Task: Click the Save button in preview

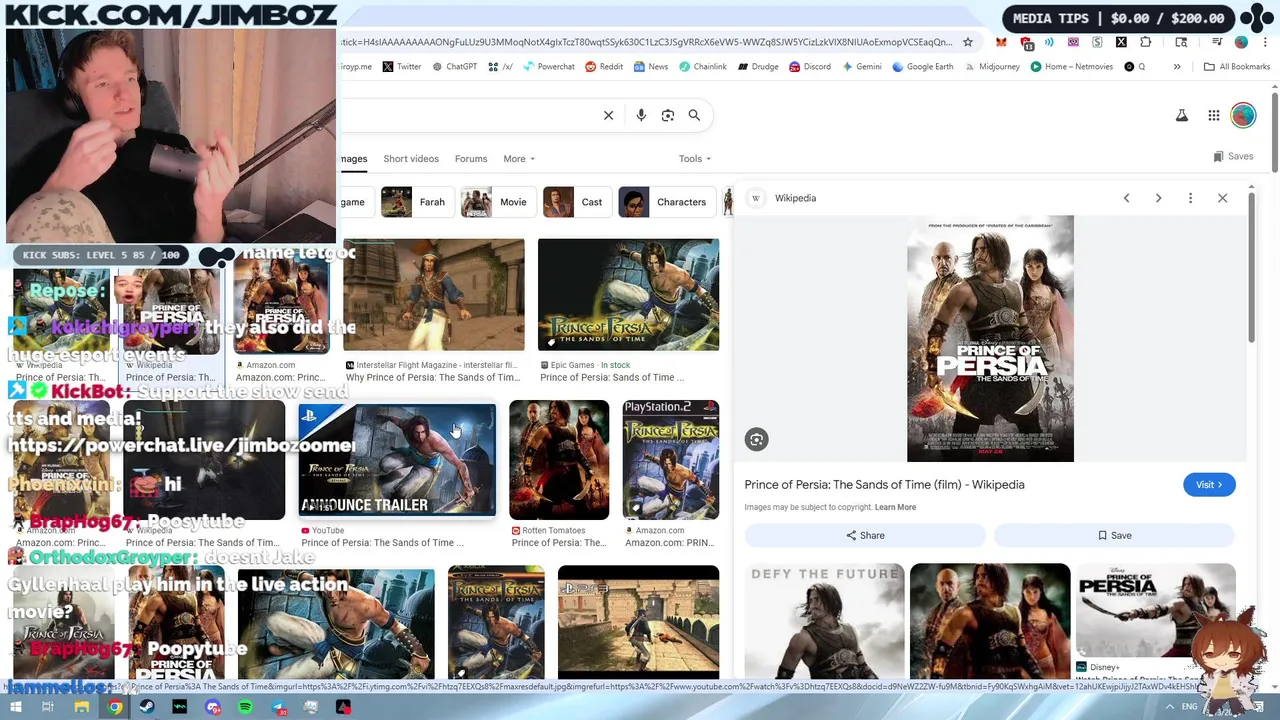Action: tap(1114, 536)
